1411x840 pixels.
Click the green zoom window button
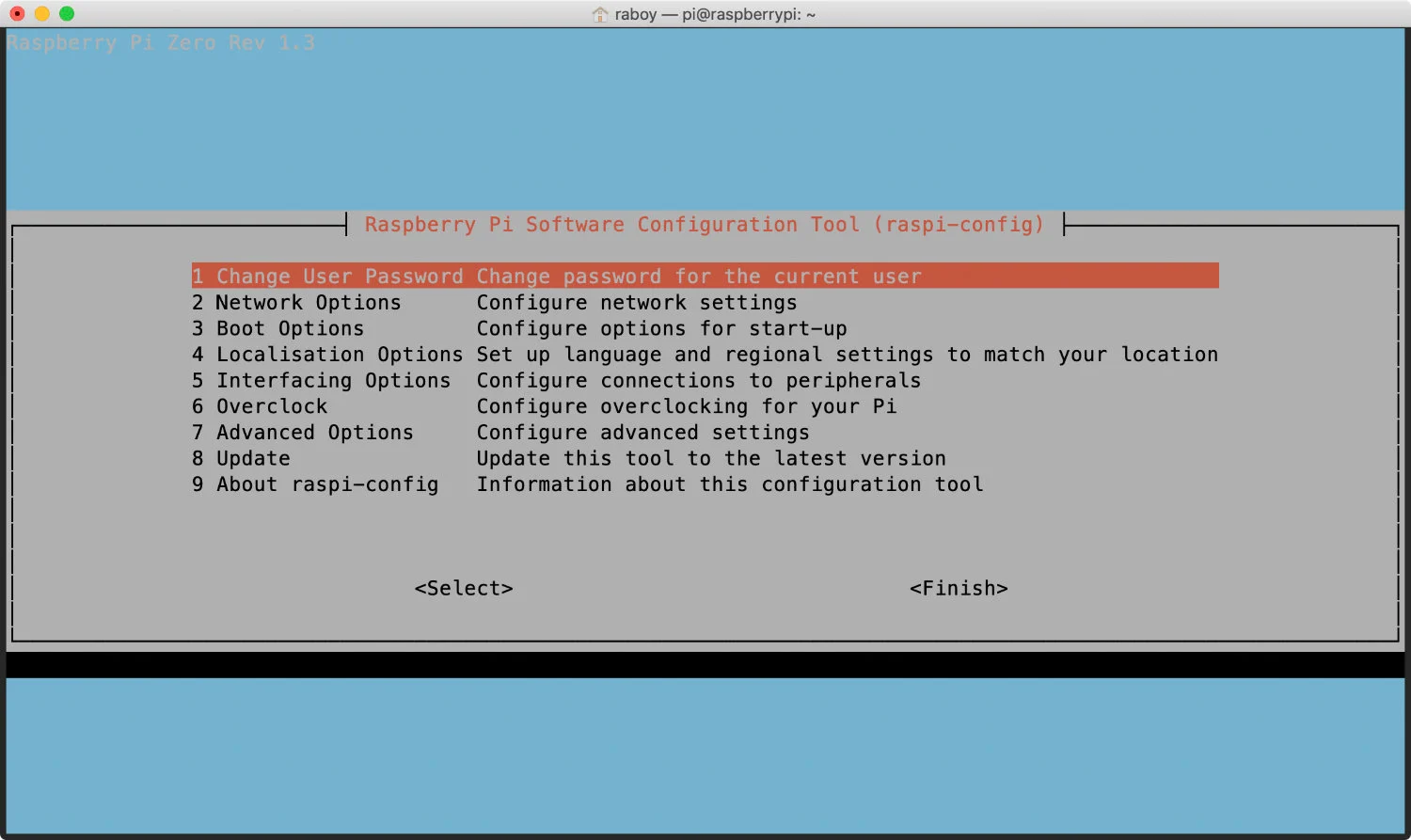(x=66, y=13)
